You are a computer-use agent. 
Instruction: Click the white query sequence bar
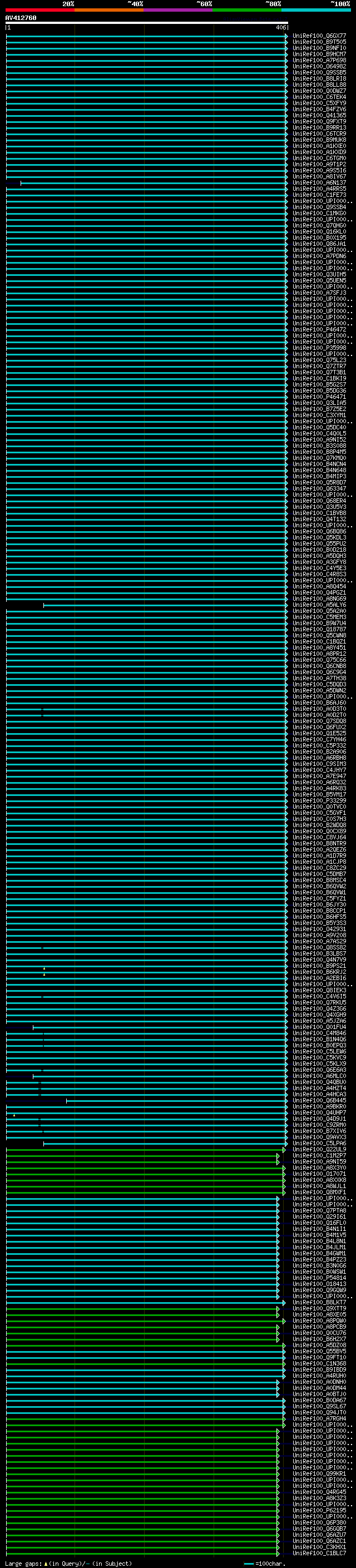coord(147,22)
